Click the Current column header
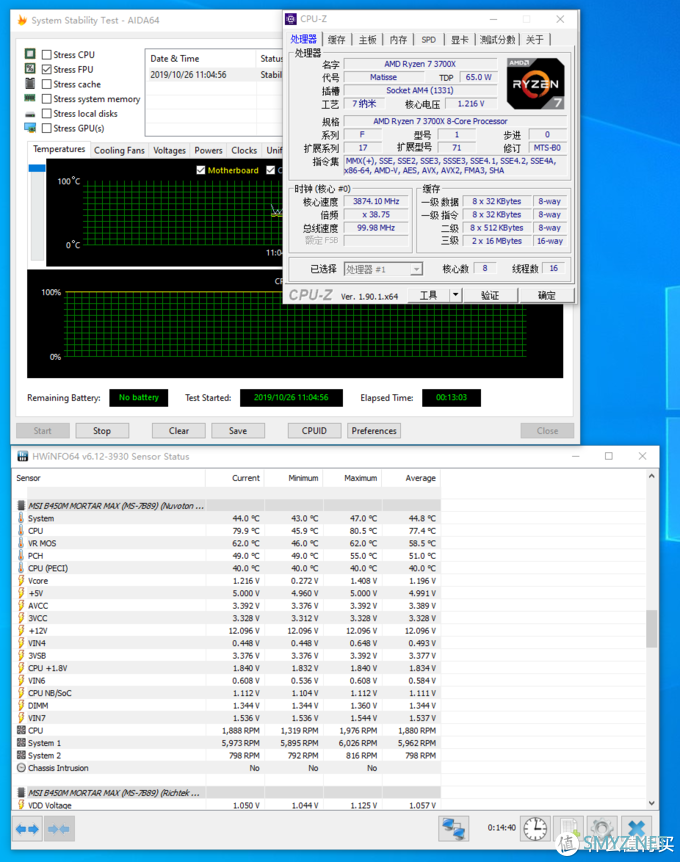The width and height of the screenshot is (680, 862). tap(235, 478)
